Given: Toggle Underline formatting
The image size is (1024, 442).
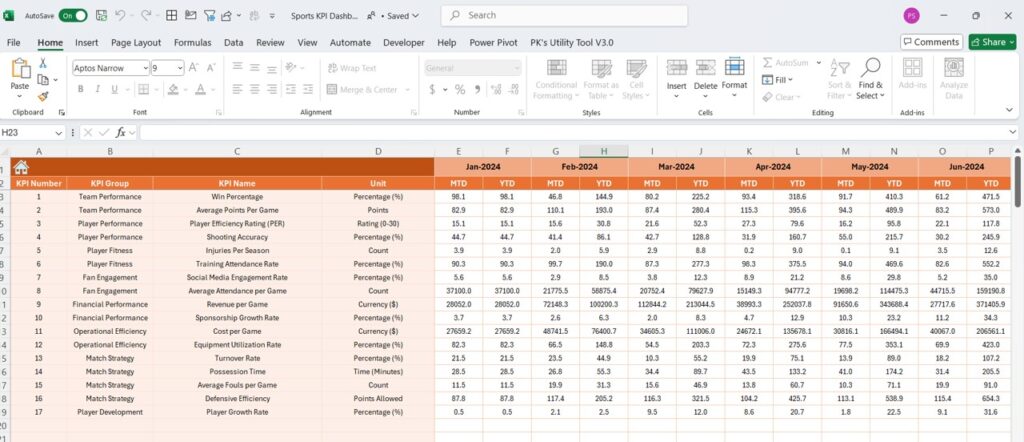Looking at the screenshot, I should coord(114,89).
